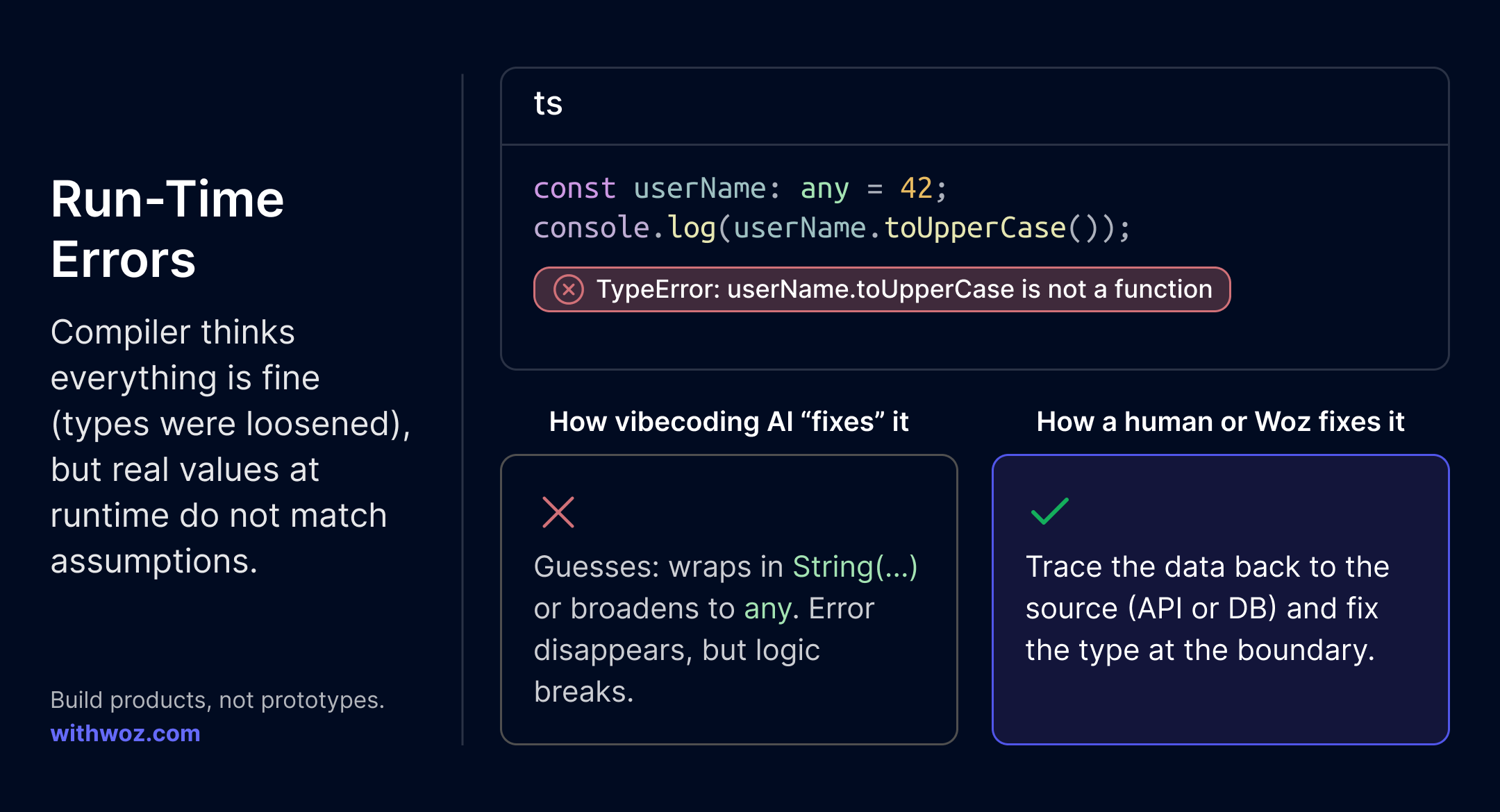Click 'toUpperCase' in the console.log line
This screenshot has width=1500, height=812.
pyautogui.click(x=974, y=228)
